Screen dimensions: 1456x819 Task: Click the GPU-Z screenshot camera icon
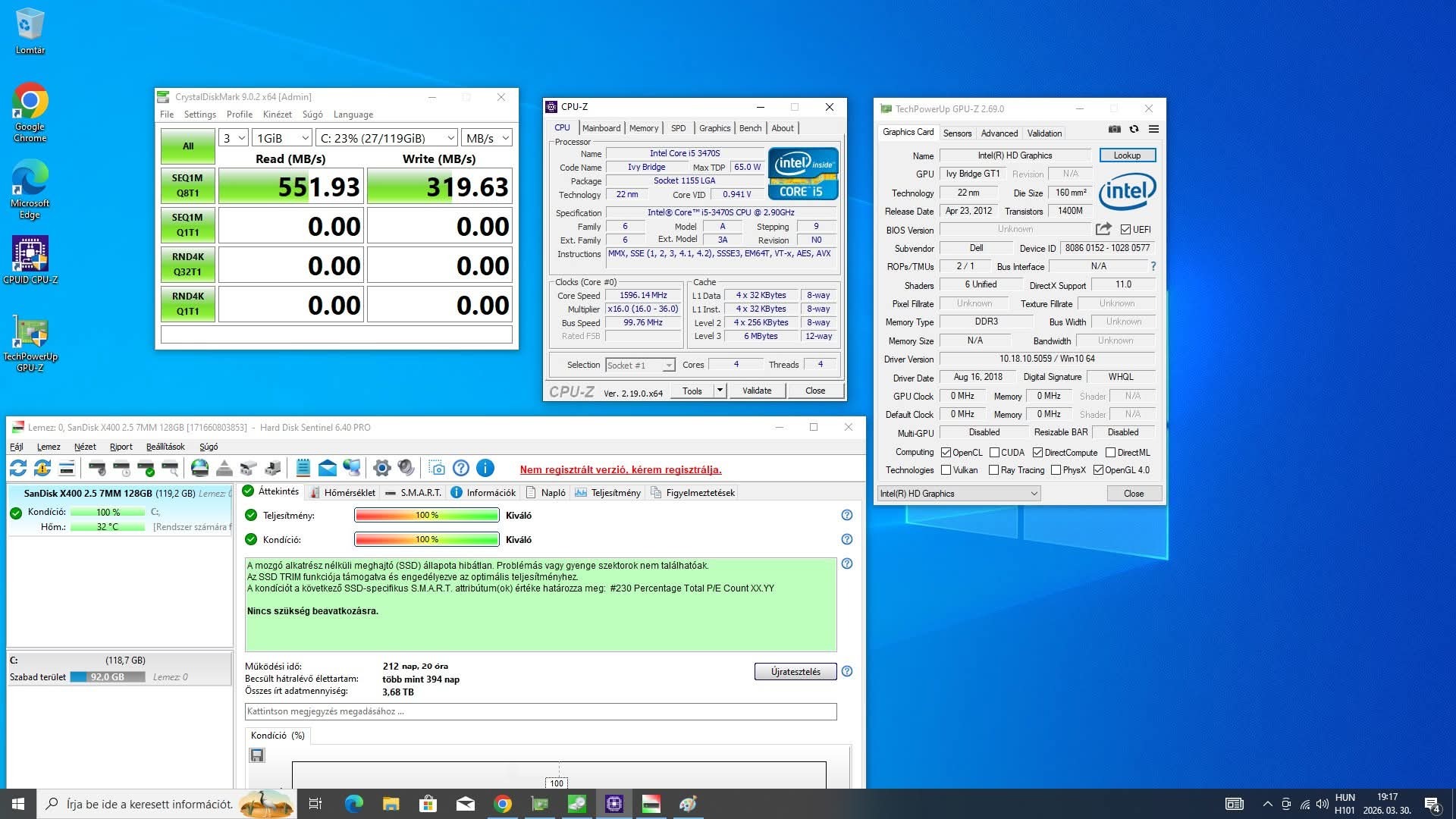(x=1114, y=129)
